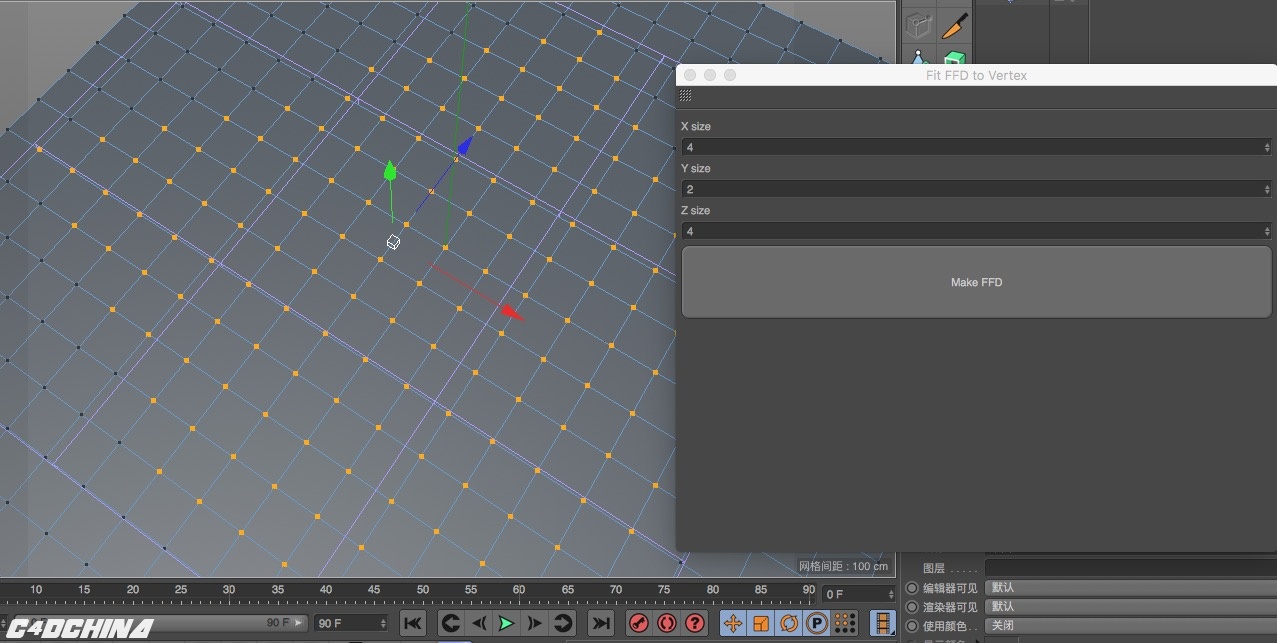Click the Fit FFD to Vertex title bar
1277x643 pixels.
(976, 75)
